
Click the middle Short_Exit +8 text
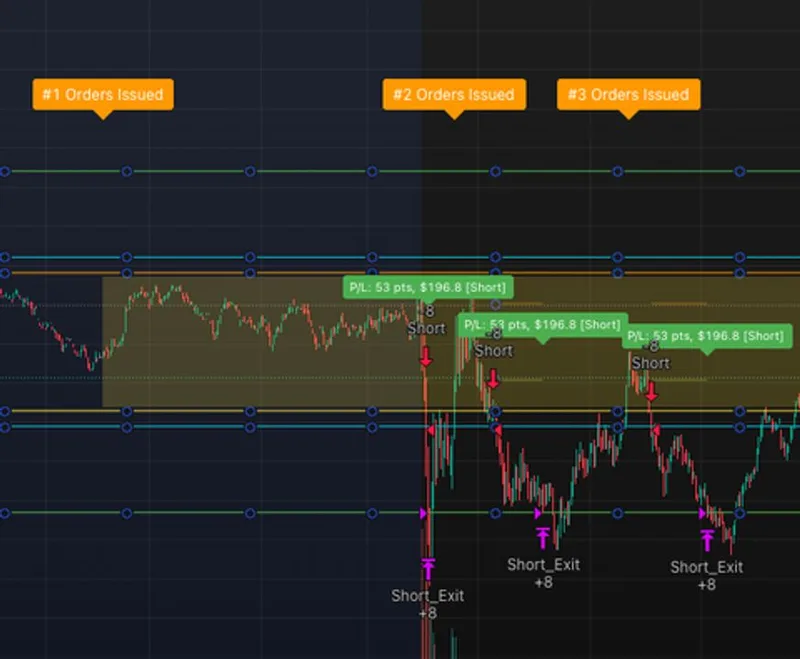click(x=543, y=573)
